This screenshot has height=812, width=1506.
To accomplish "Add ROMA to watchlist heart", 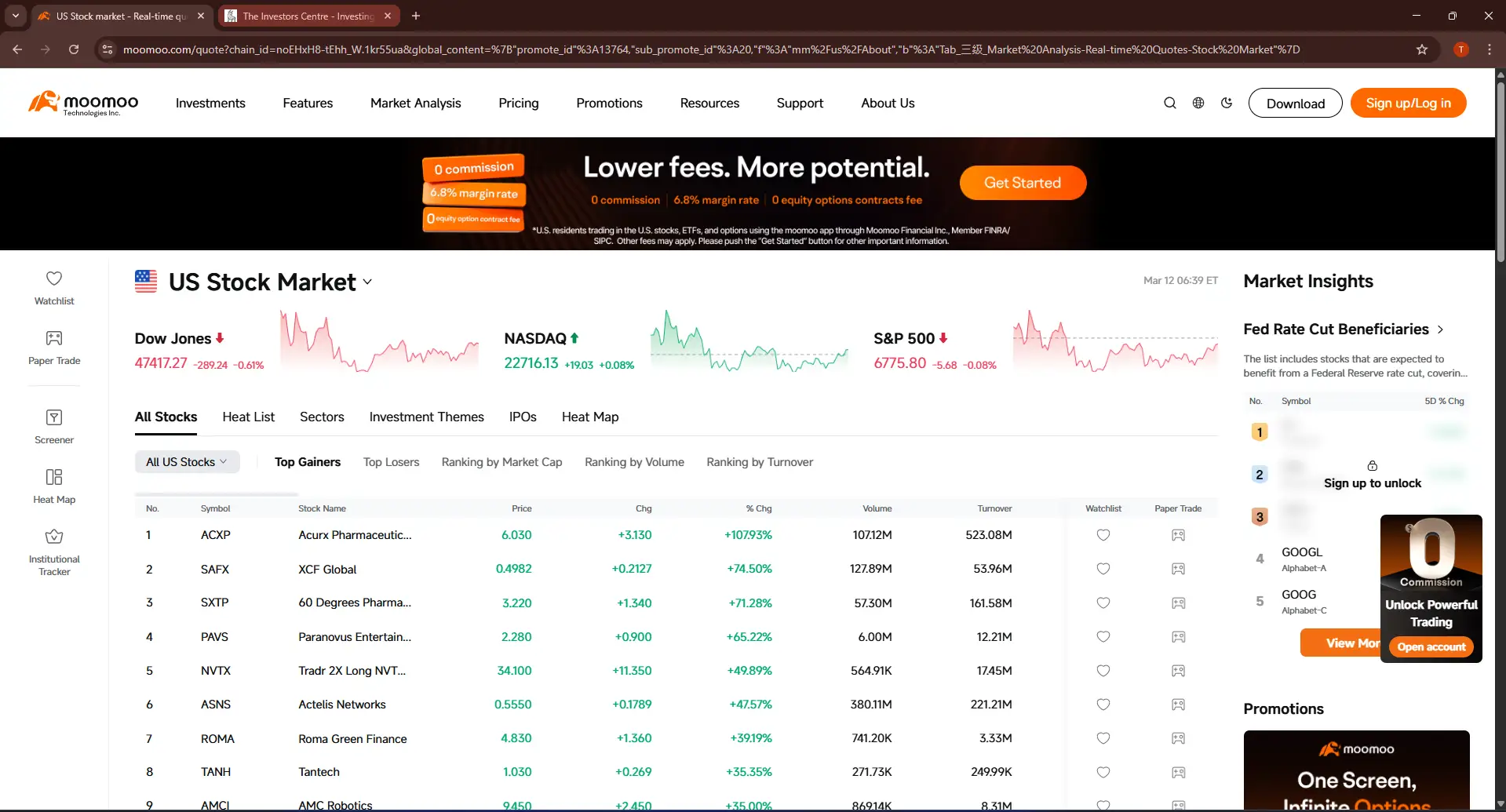I will [x=1103, y=738].
